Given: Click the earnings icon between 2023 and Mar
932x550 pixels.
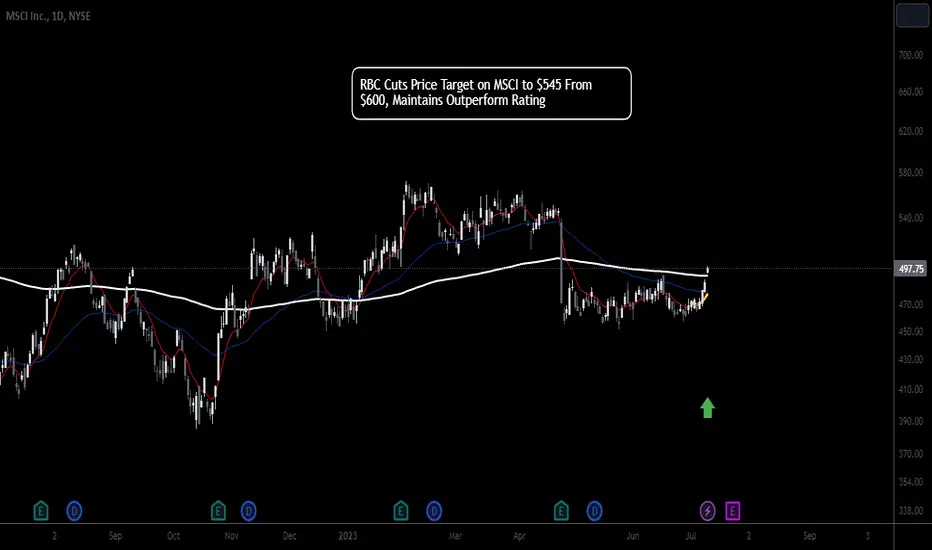Looking at the screenshot, I should pos(401,510).
